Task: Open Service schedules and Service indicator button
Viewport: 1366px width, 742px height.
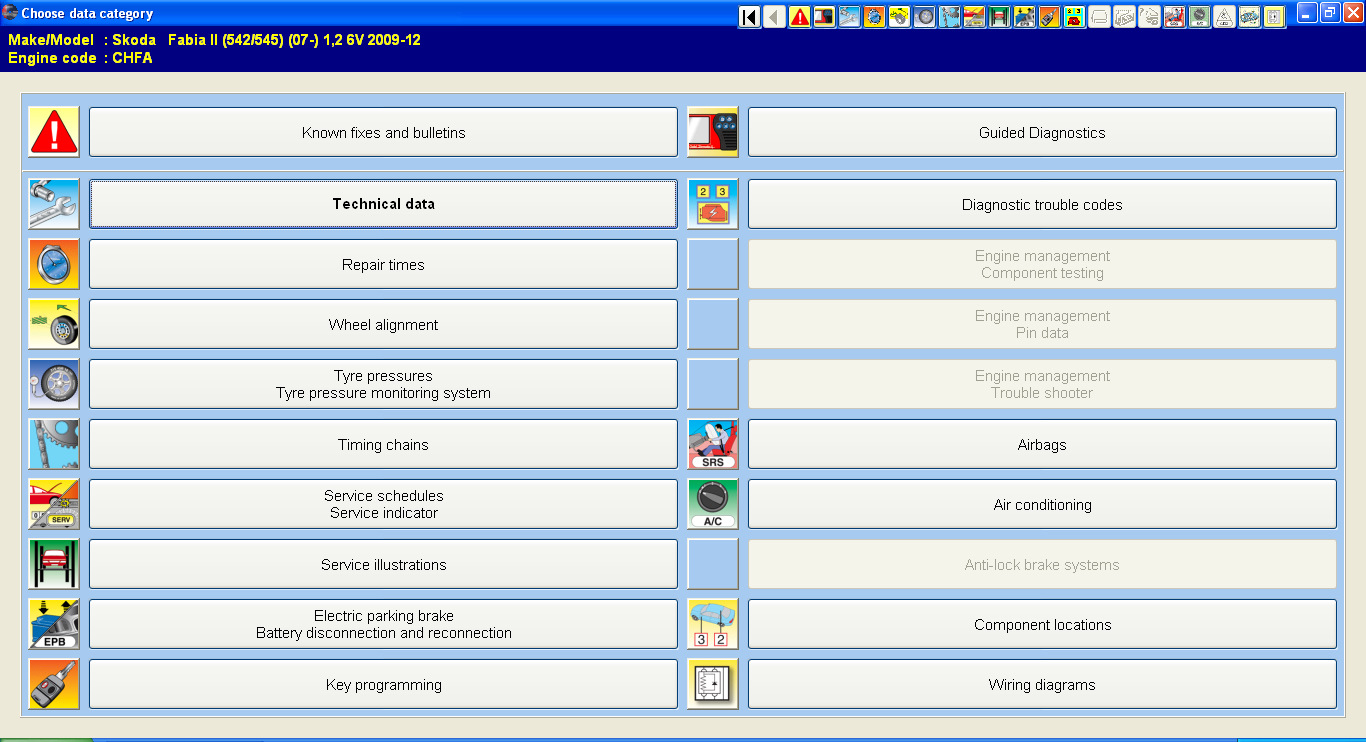Action: point(383,504)
